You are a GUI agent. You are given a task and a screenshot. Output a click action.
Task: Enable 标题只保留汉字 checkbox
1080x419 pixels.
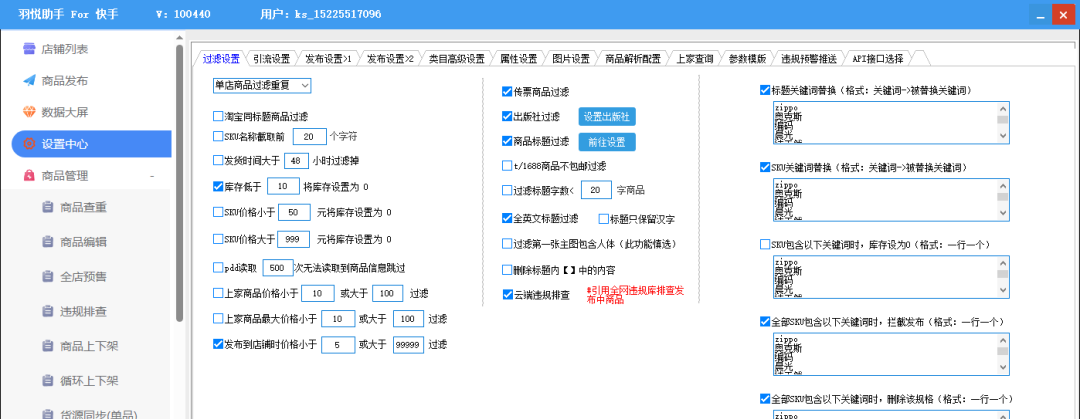pyautogui.click(x=603, y=218)
